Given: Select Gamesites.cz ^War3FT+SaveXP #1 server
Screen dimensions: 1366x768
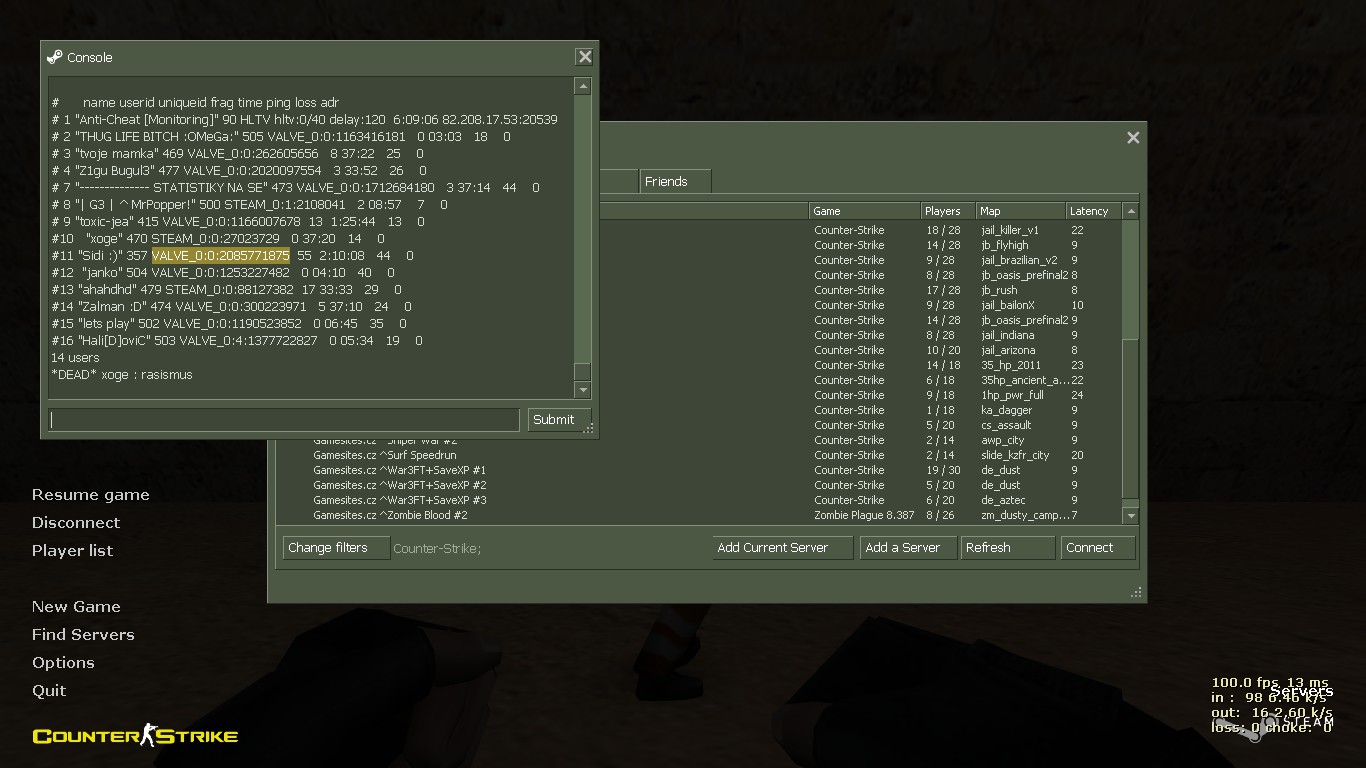Looking at the screenshot, I should click(x=700, y=470).
